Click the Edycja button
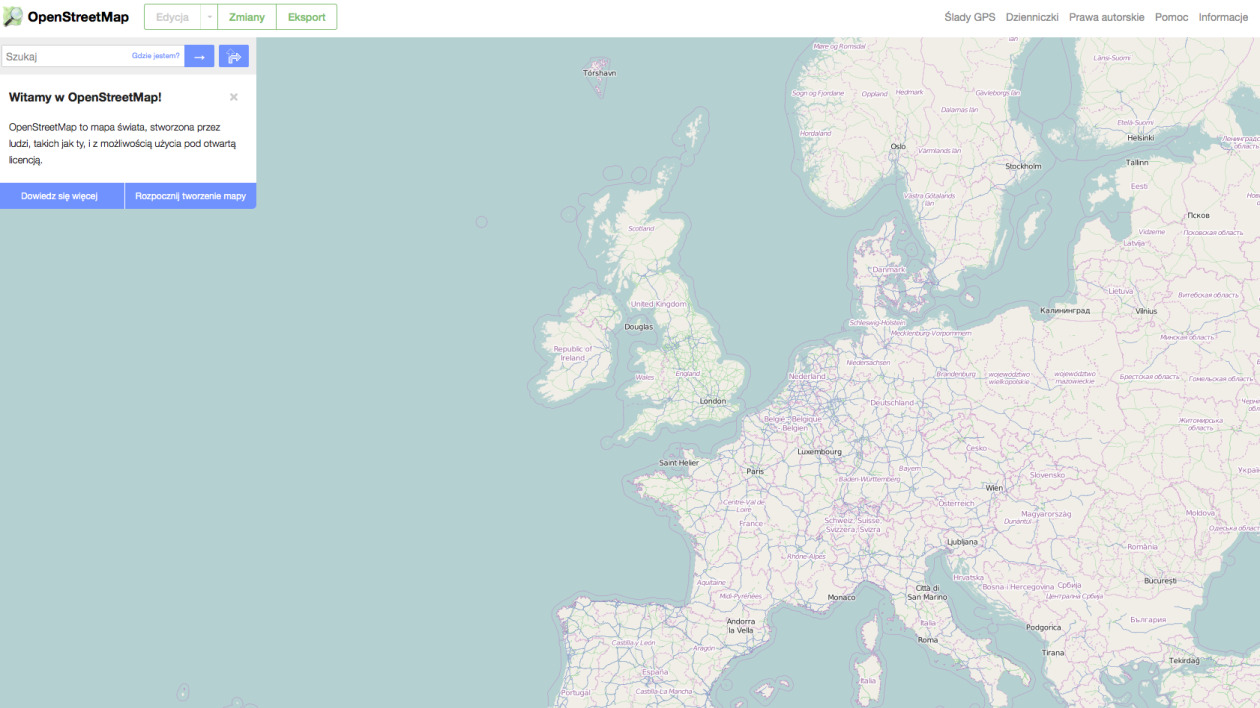1260x708 pixels. 172,17
